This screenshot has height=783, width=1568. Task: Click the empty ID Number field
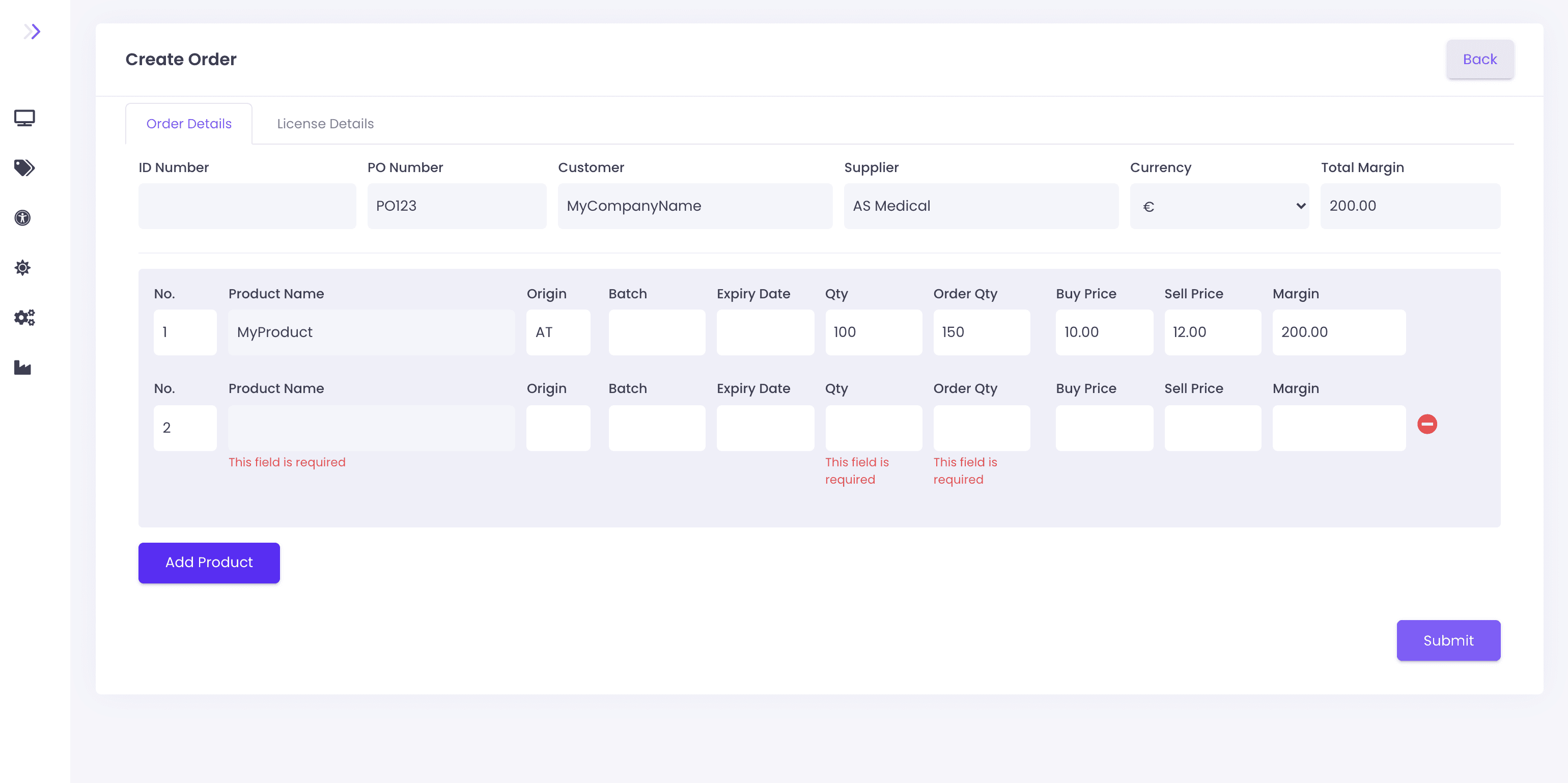point(246,206)
